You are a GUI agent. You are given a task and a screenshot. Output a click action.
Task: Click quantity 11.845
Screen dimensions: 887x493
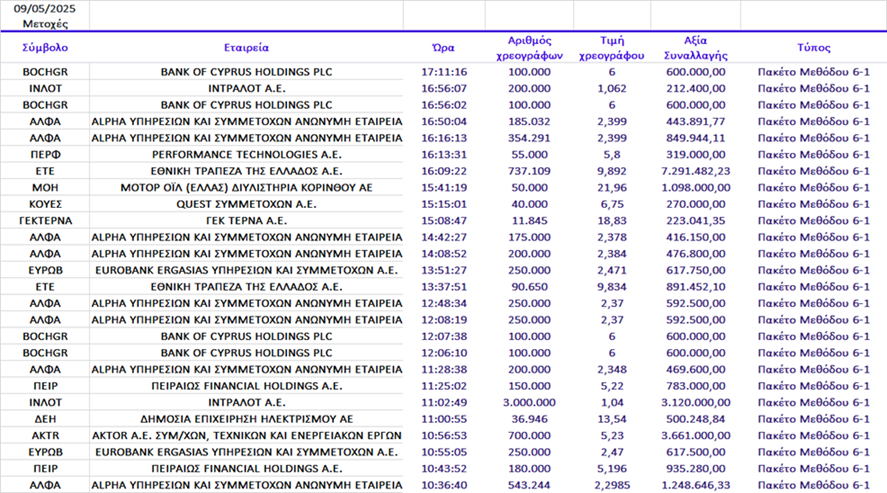pos(529,220)
